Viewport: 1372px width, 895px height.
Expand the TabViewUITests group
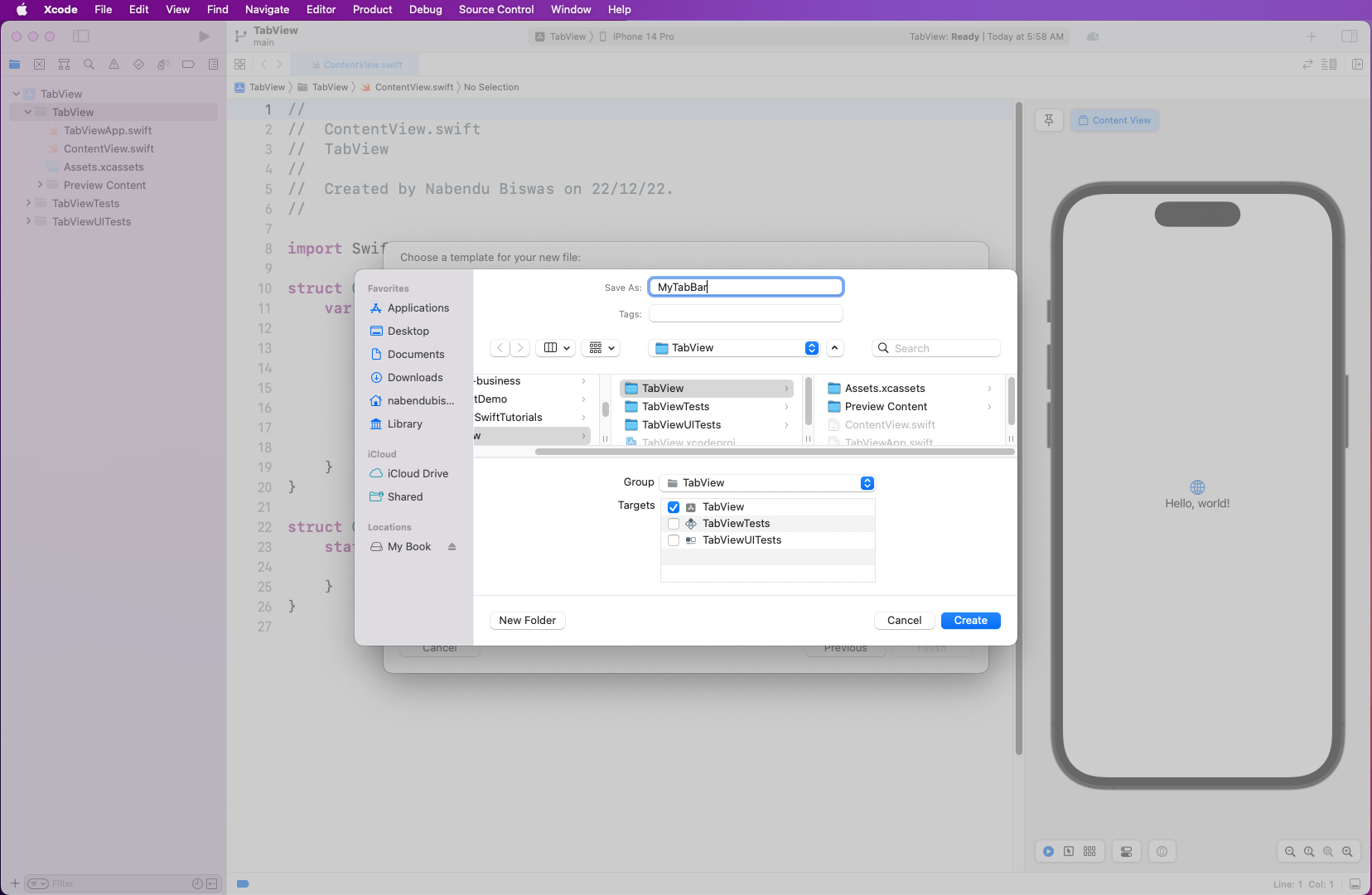pos(28,222)
